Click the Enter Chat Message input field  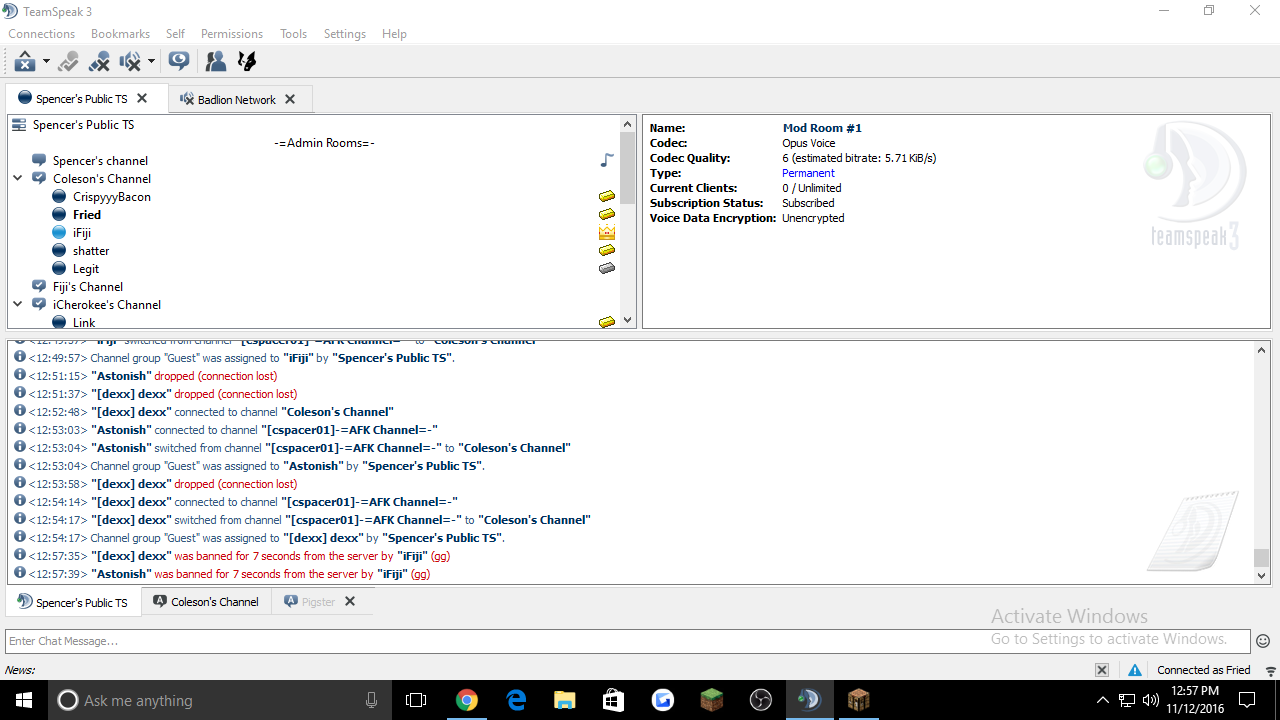pos(628,641)
